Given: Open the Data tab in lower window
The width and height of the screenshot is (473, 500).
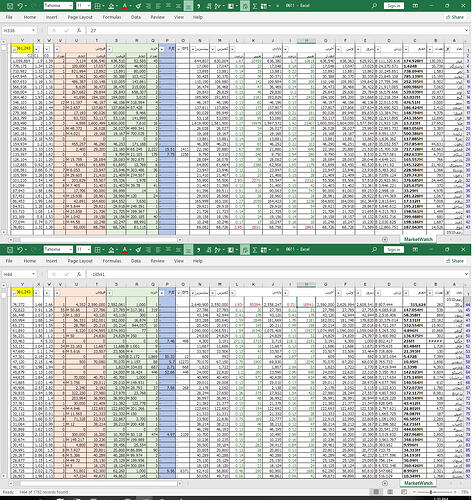Looking at the screenshot, I should [136, 261].
